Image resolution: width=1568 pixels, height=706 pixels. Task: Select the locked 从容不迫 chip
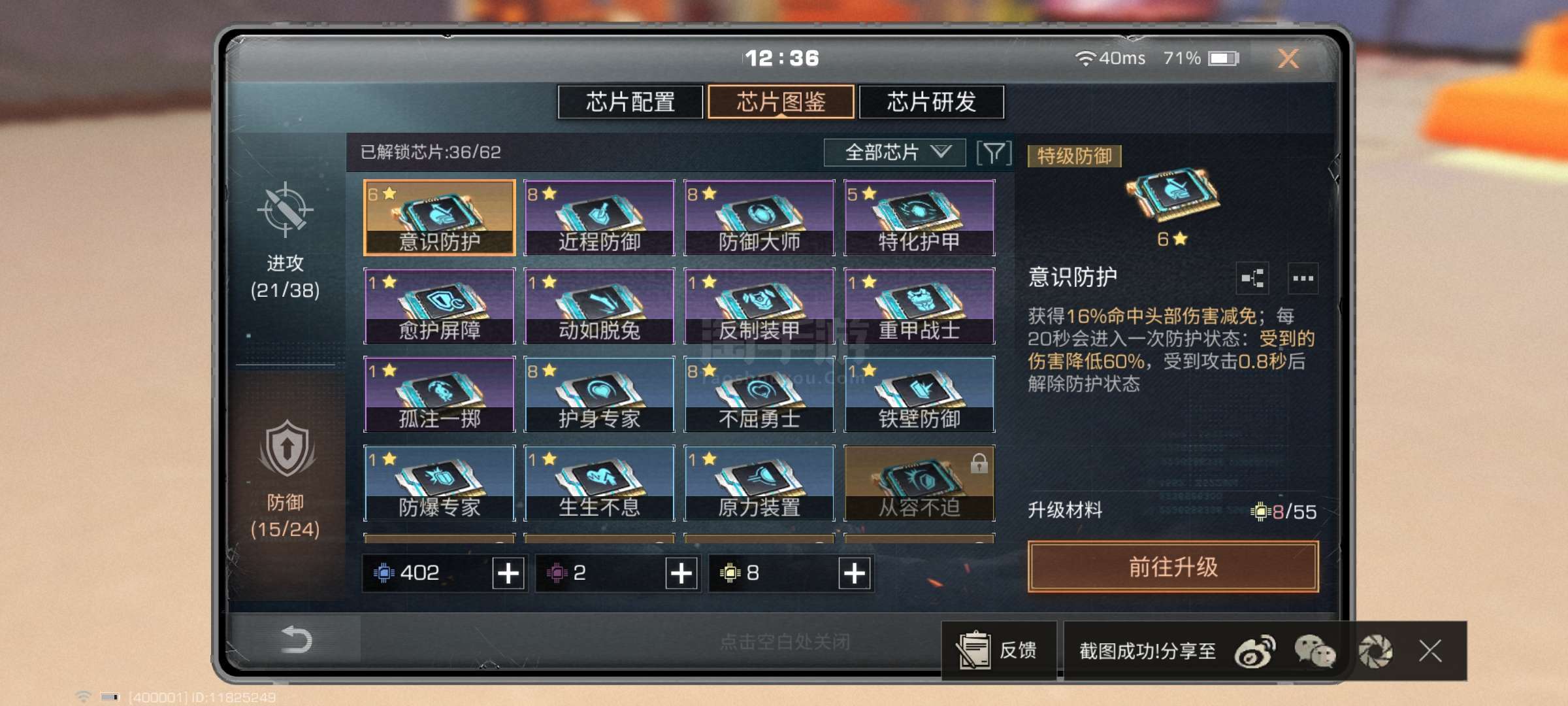[919, 483]
